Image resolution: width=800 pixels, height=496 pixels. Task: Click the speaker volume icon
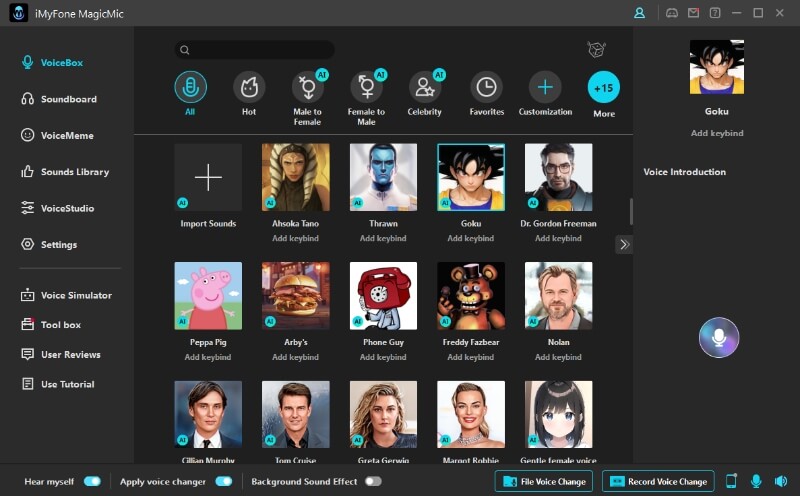[x=781, y=481]
